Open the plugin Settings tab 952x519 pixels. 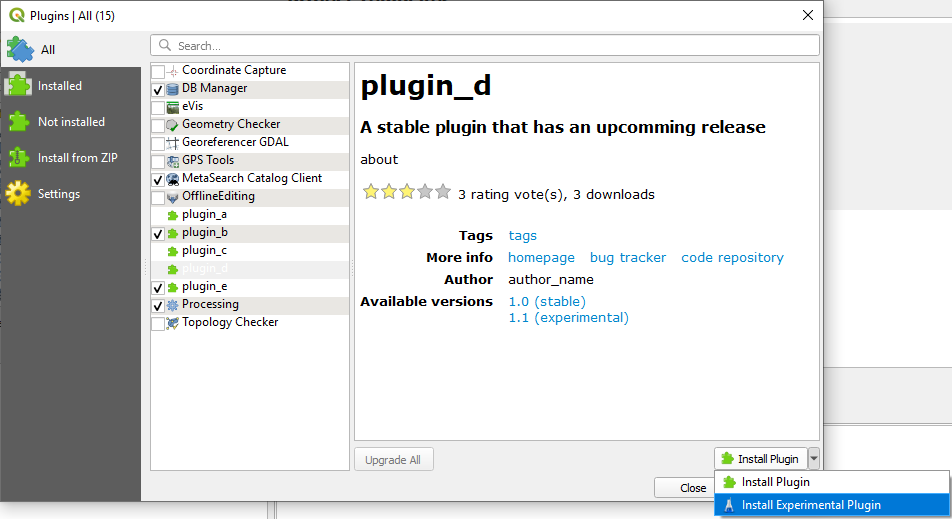(71, 194)
